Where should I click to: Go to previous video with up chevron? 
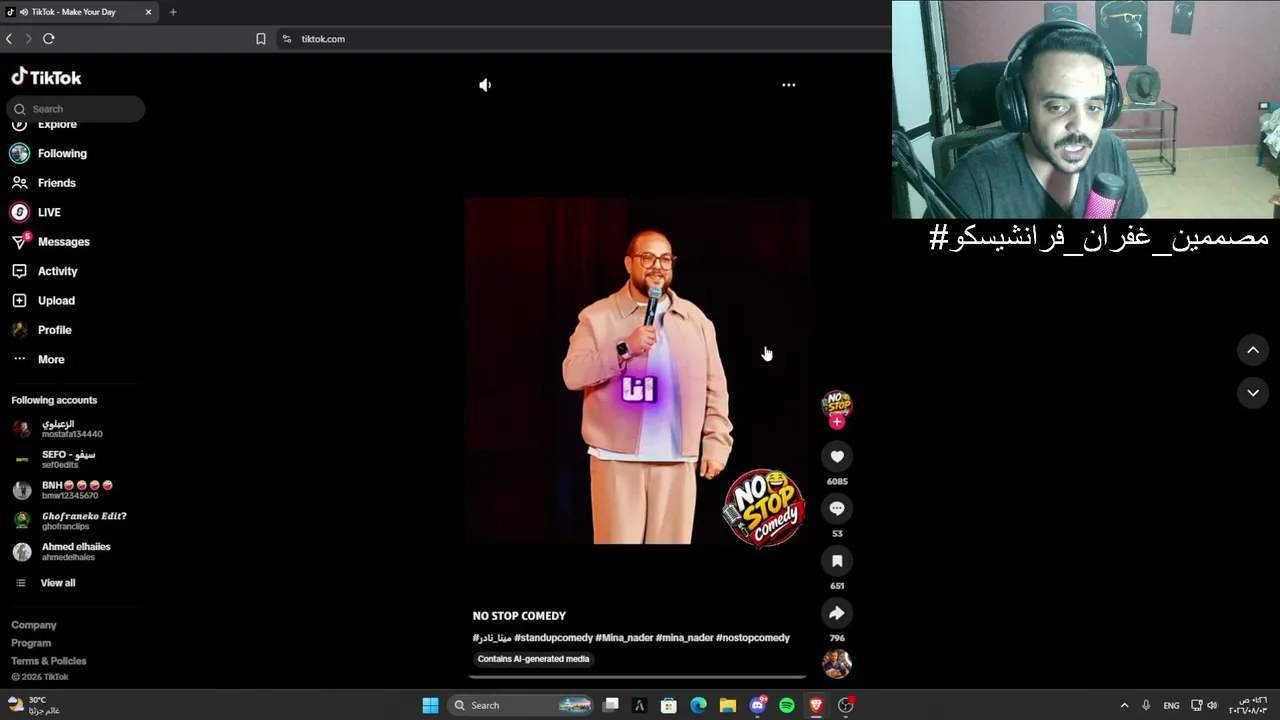[1253, 350]
